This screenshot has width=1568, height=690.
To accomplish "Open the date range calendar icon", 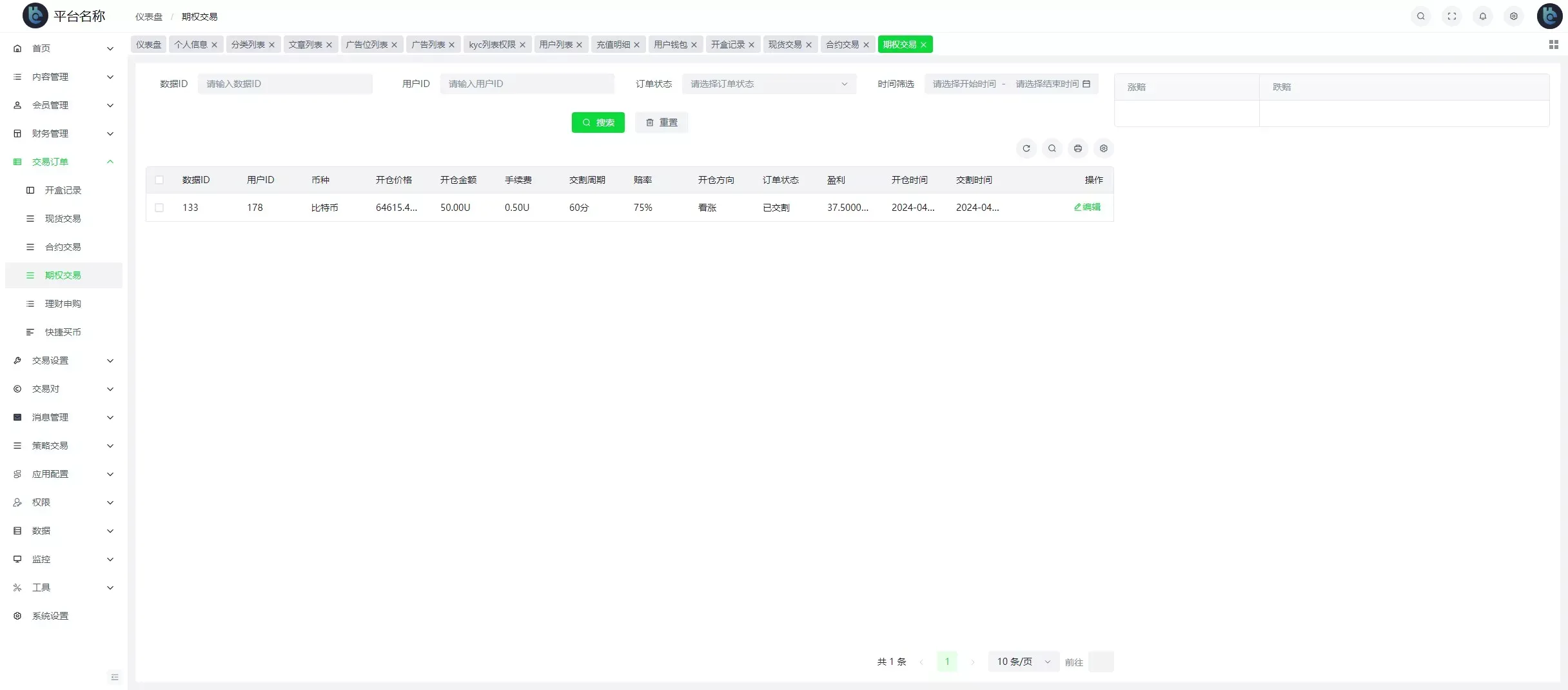I will click(1086, 84).
